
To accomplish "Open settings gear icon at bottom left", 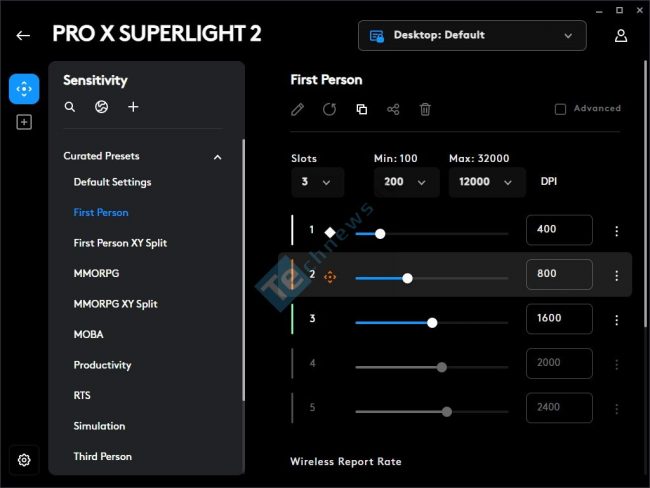I will coord(24,460).
